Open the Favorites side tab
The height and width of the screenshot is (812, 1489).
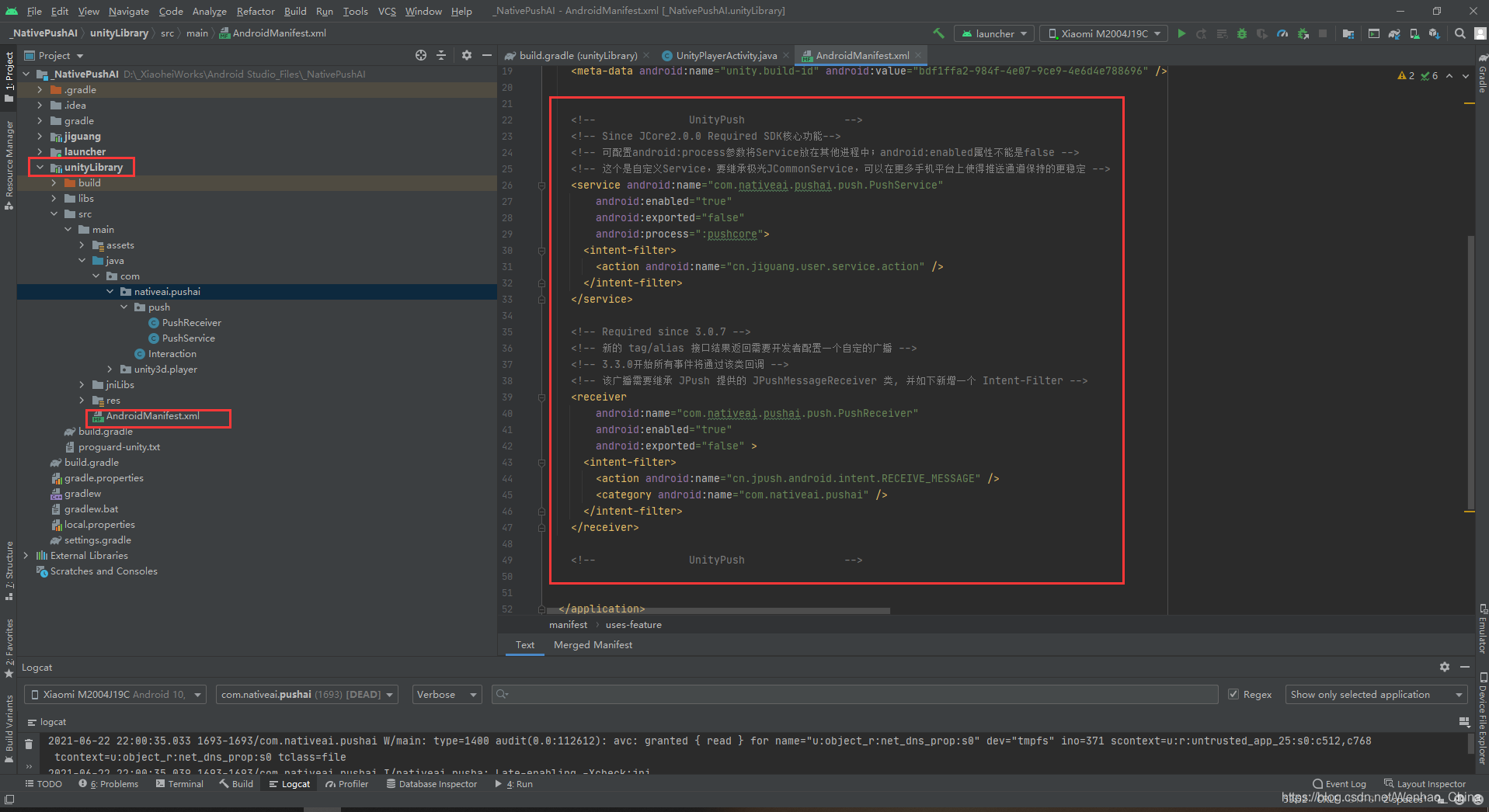pos(9,648)
